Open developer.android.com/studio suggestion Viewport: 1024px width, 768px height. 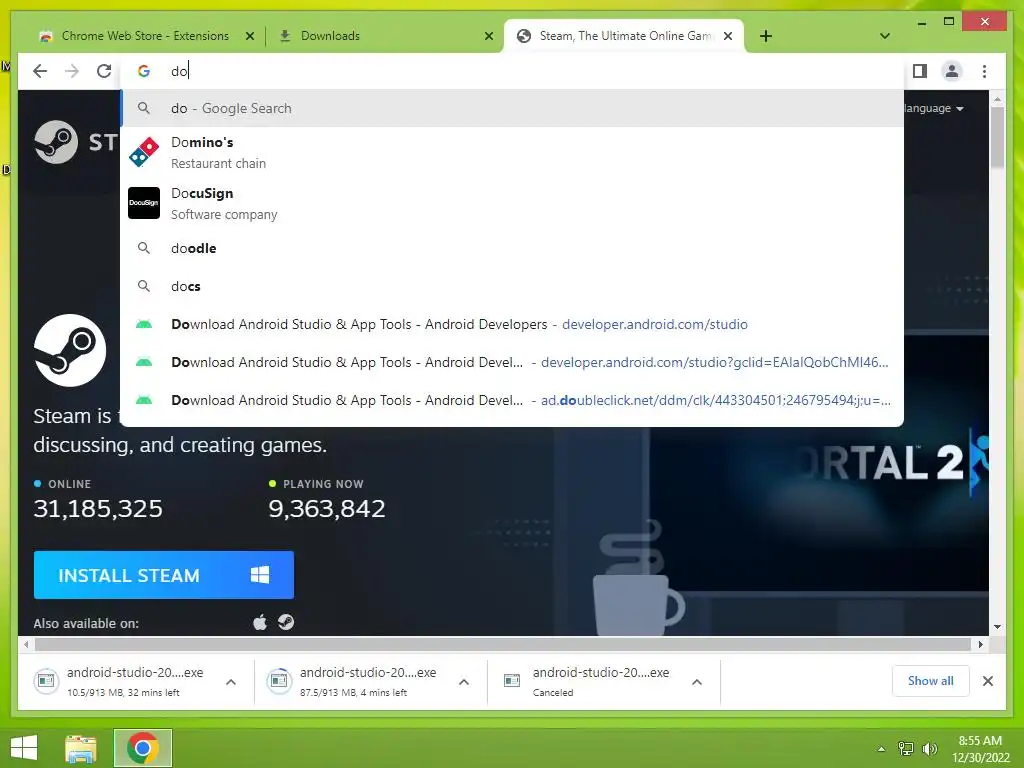512,324
